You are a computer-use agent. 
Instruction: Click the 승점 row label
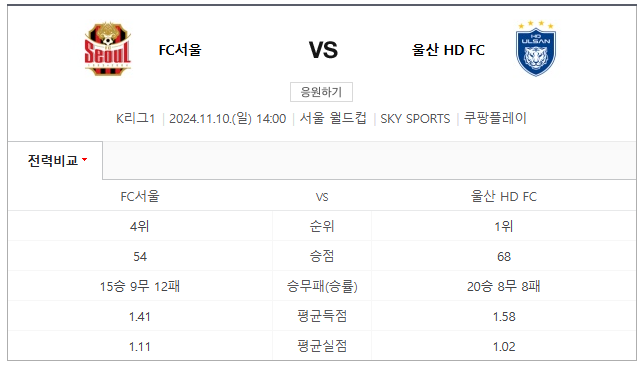[x=322, y=256]
